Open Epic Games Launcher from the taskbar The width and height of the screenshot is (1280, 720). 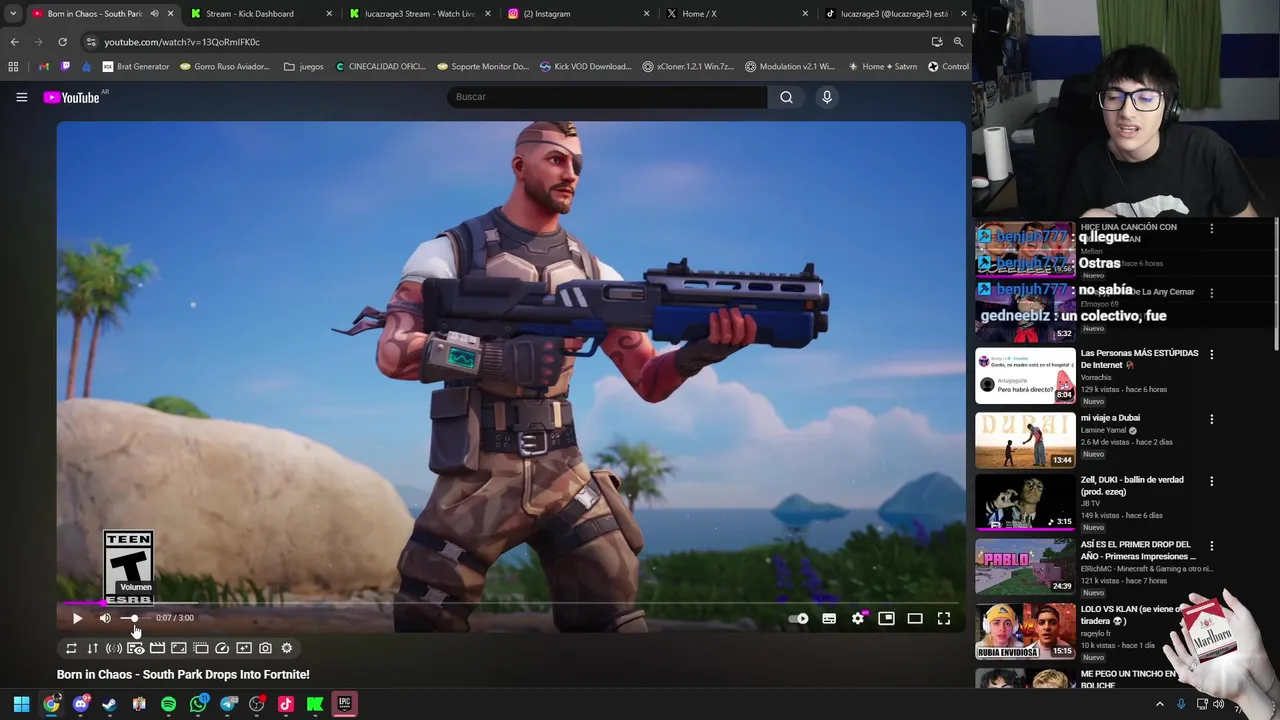coord(344,704)
